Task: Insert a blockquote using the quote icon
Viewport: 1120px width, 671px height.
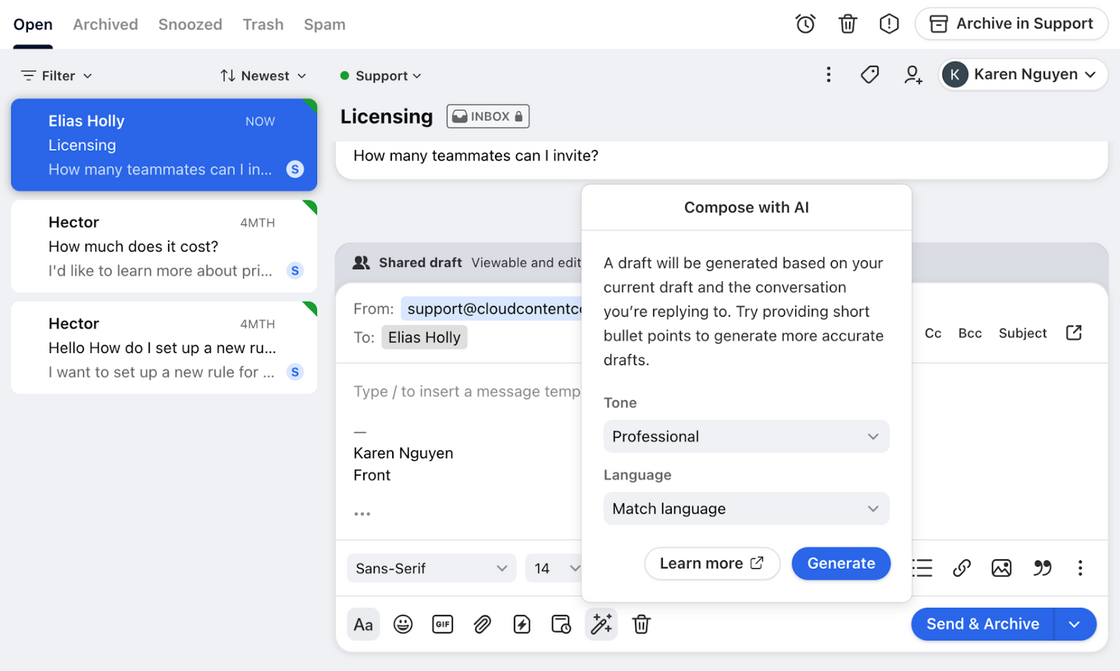Action: pyautogui.click(x=1042, y=567)
